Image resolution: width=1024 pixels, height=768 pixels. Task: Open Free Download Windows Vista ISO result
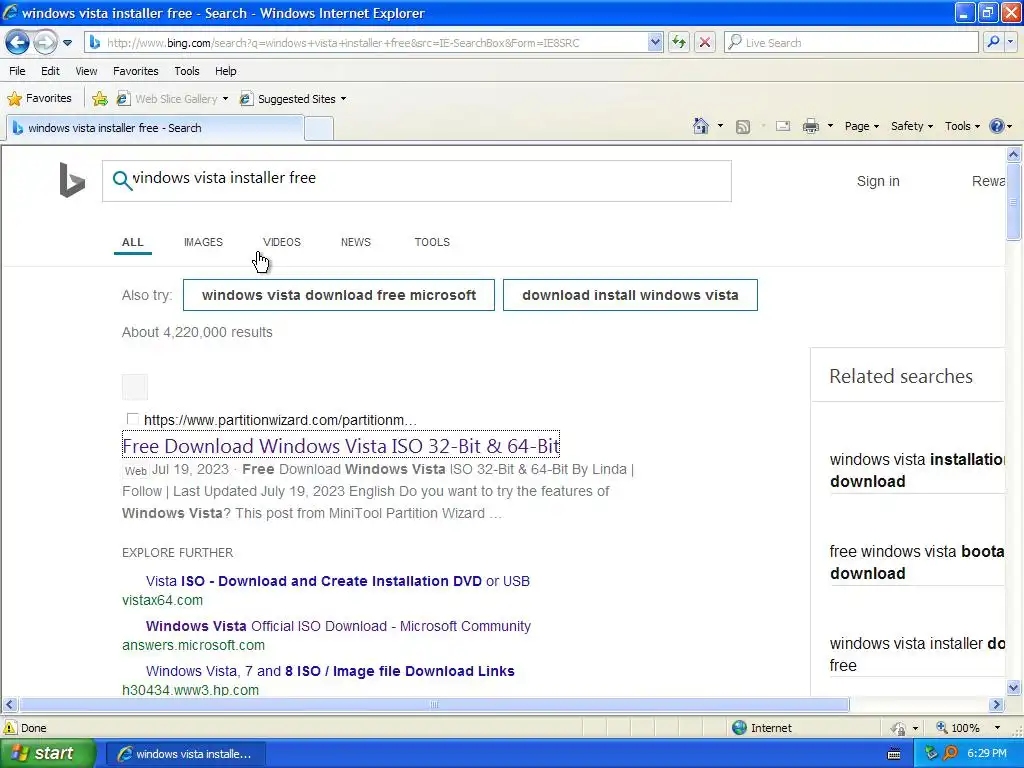point(341,445)
